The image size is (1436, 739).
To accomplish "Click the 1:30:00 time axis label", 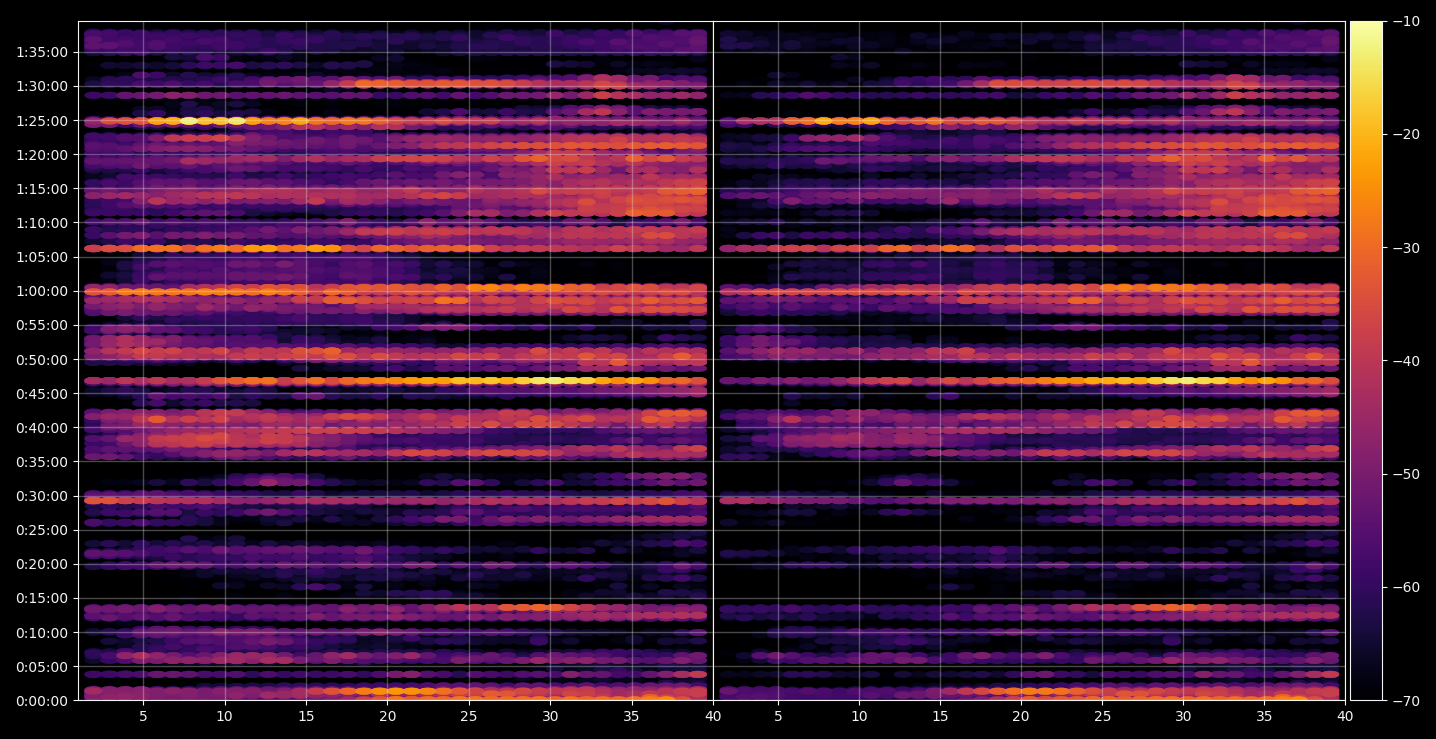I will 42,86.
